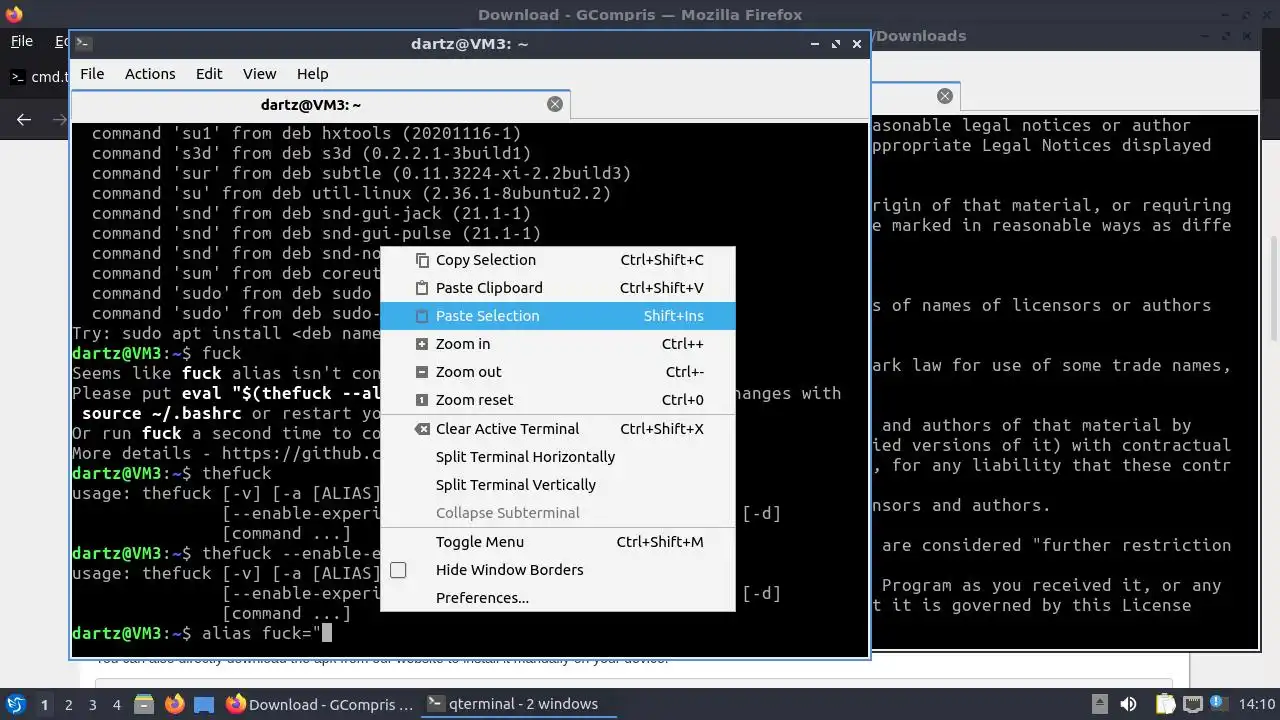The width and height of the screenshot is (1280, 720).
Task: Open the QTerminal View menu
Action: (259, 74)
